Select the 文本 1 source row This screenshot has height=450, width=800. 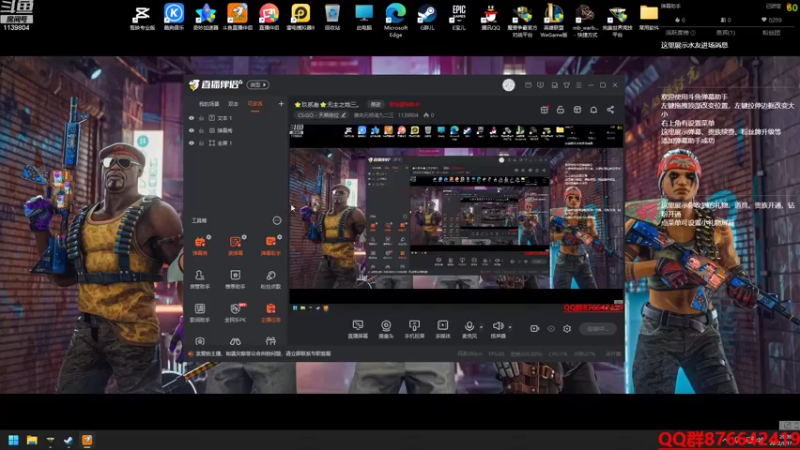pos(236,118)
